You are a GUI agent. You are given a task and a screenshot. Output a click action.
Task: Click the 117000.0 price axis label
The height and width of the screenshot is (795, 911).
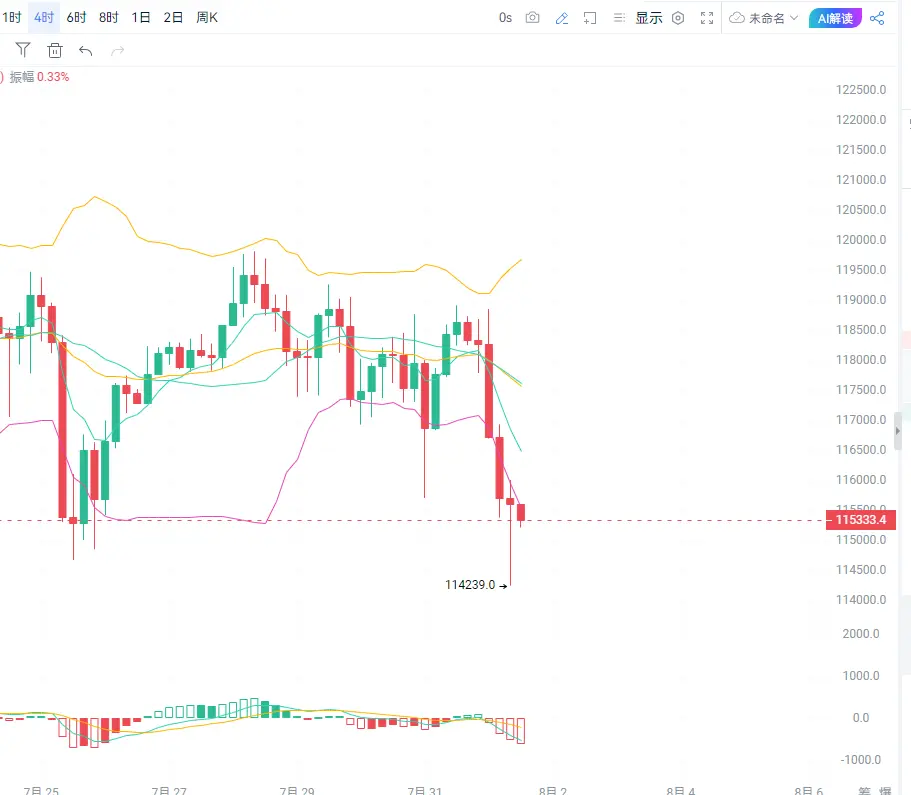pos(860,420)
